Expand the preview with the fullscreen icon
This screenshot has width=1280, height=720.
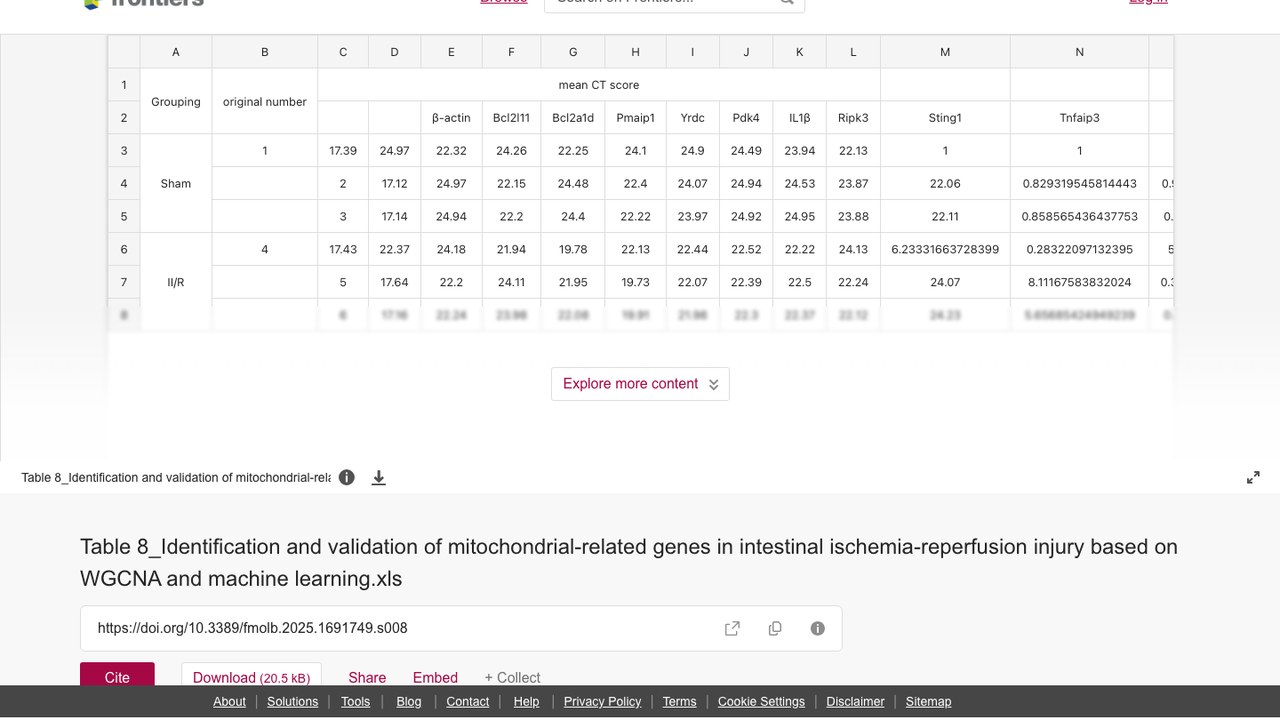1253,478
